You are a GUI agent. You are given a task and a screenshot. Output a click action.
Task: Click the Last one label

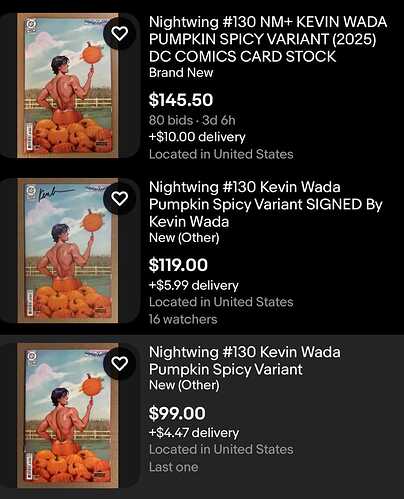tap(173, 467)
